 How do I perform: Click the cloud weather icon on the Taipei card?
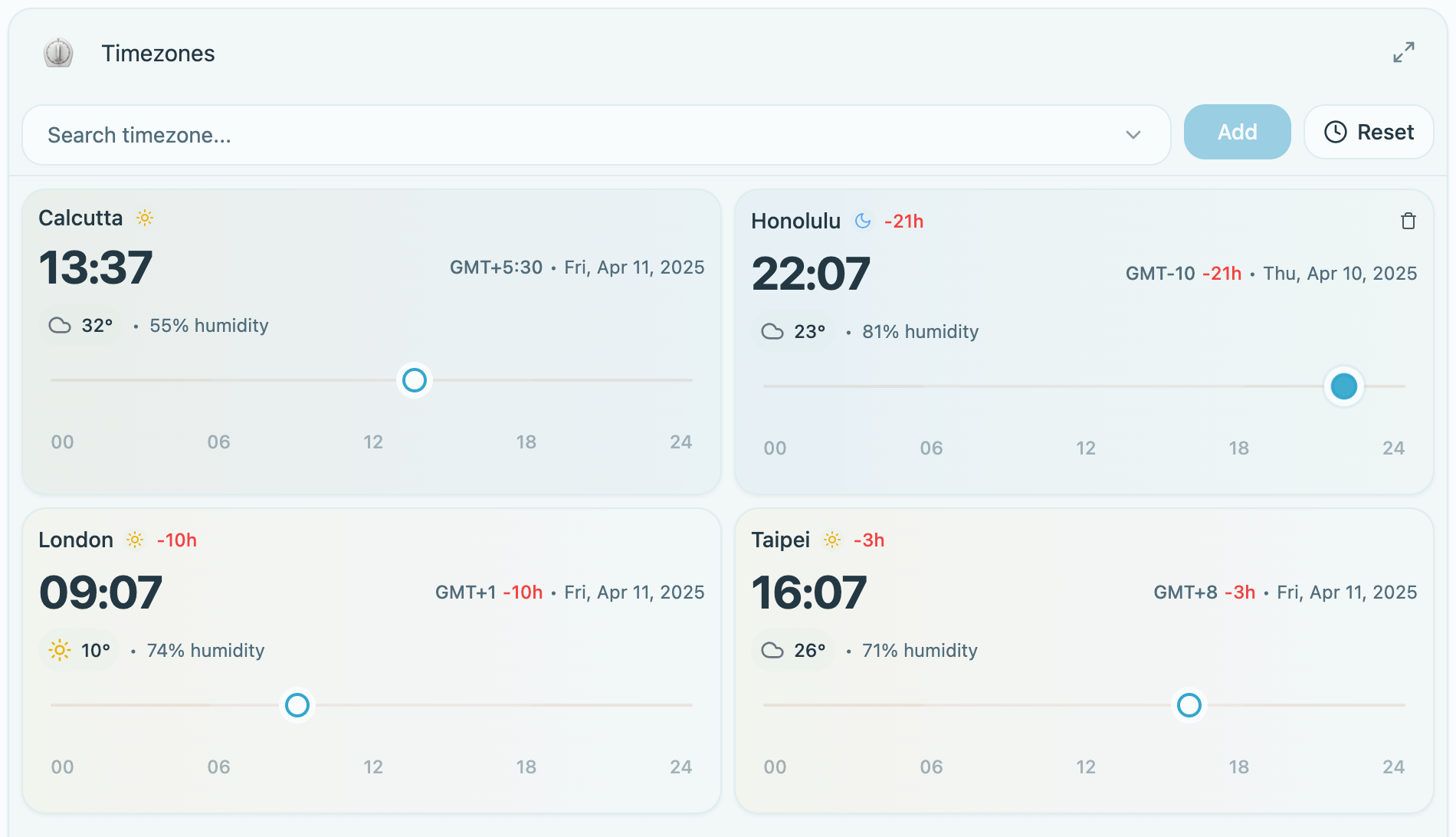pos(773,650)
